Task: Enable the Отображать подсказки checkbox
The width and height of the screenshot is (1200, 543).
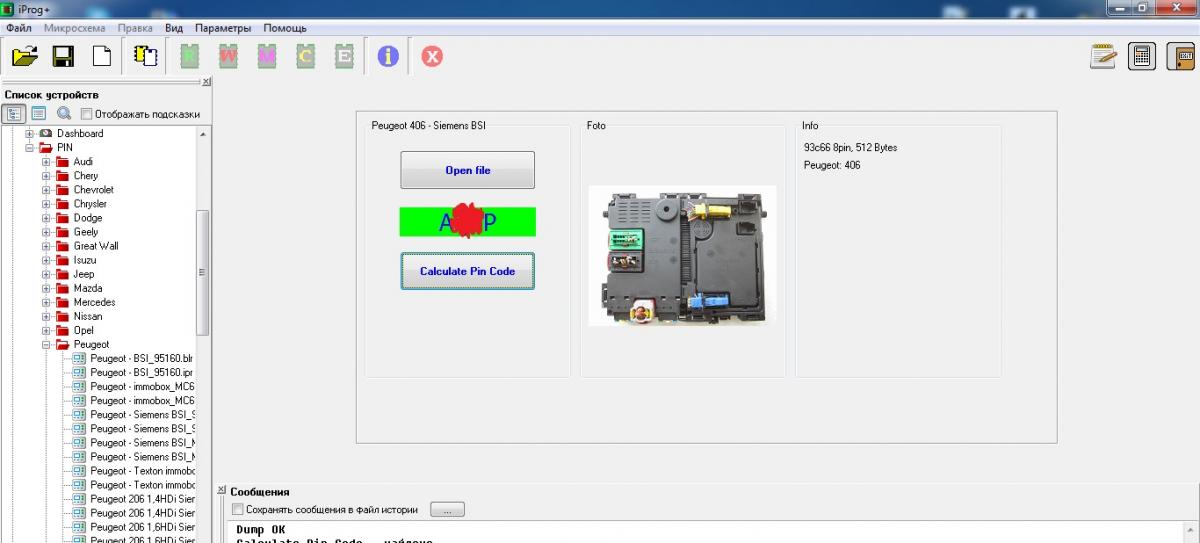Action: pos(86,114)
